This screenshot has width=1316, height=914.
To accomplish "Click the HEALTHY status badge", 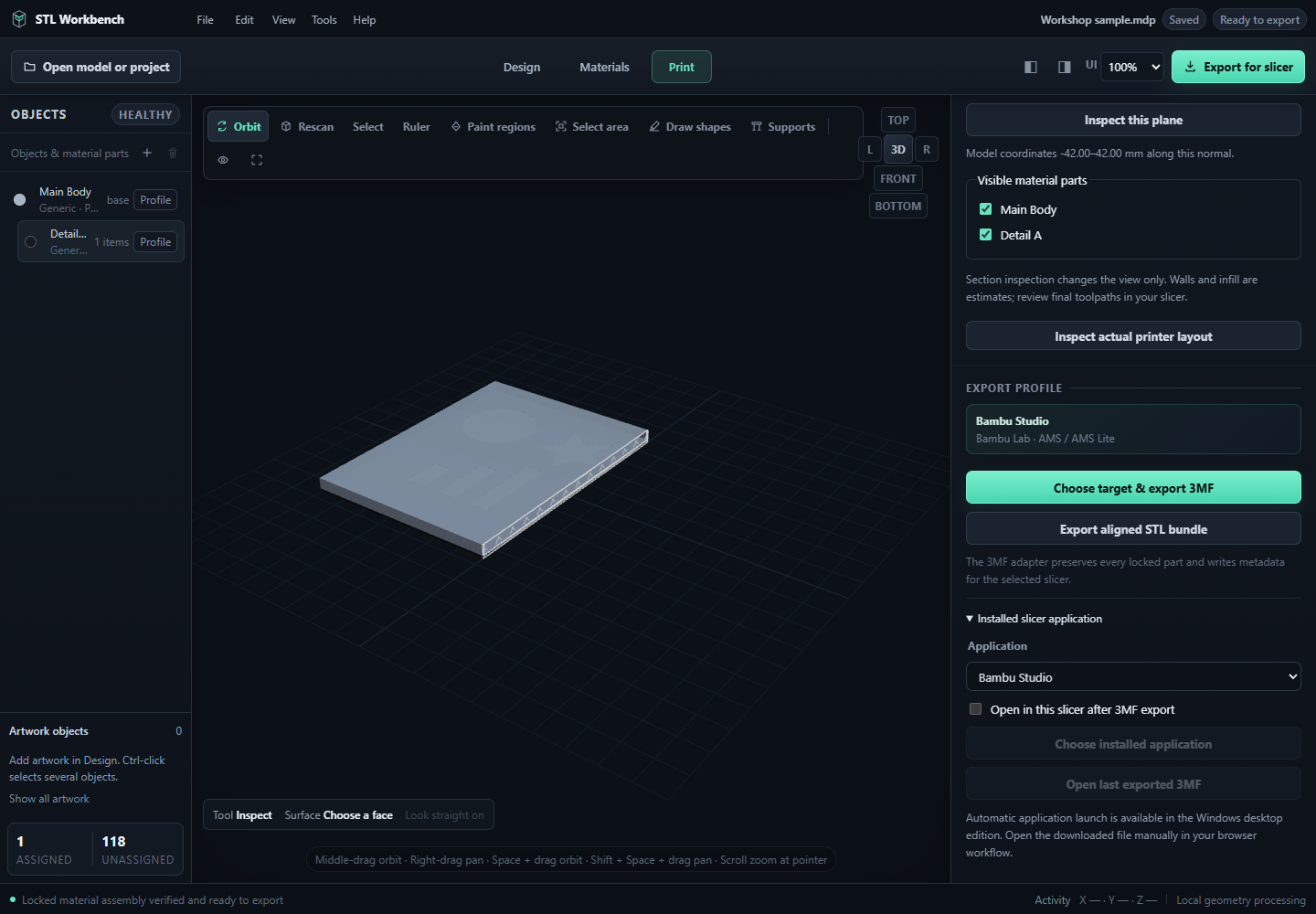I will pyautogui.click(x=145, y=114).
